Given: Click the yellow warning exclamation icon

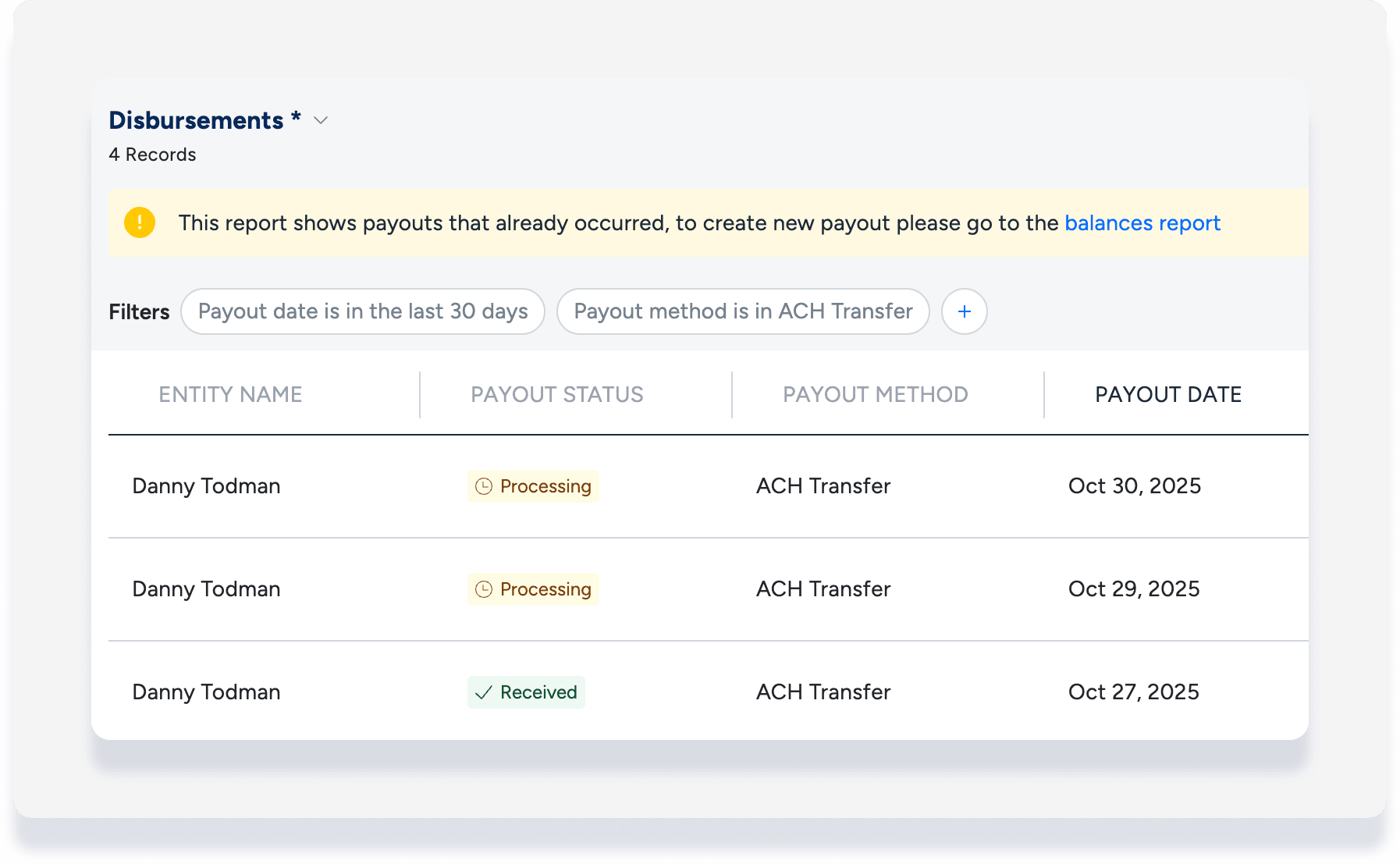Looking at the screenshot, I should click(140, 222).
